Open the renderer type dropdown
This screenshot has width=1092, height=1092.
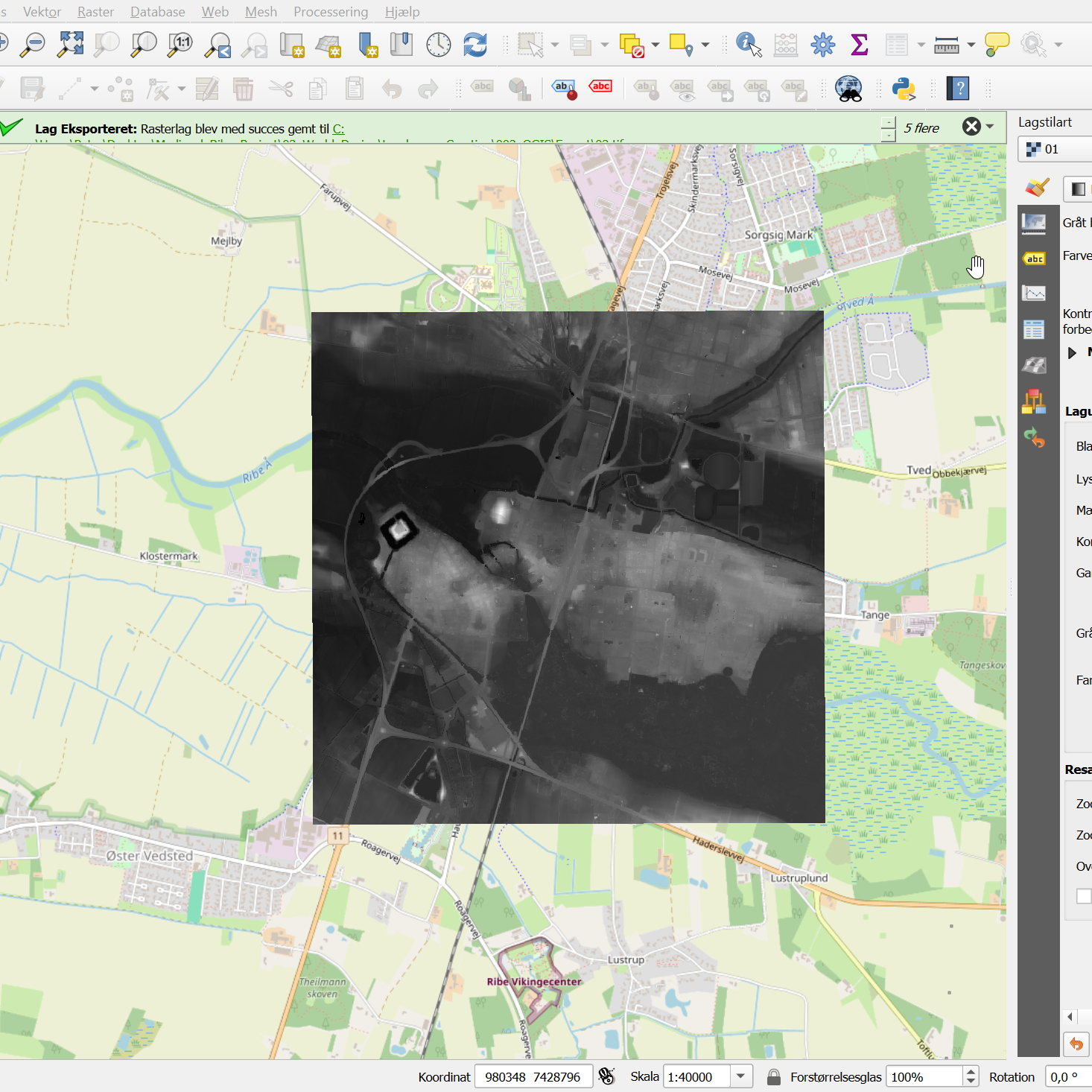coord(1078,188)
